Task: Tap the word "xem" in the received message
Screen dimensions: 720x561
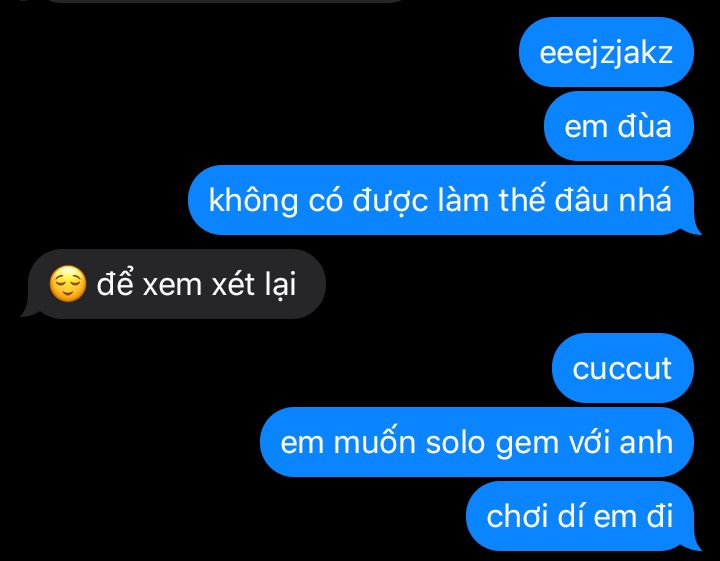Action: [172, 286]
